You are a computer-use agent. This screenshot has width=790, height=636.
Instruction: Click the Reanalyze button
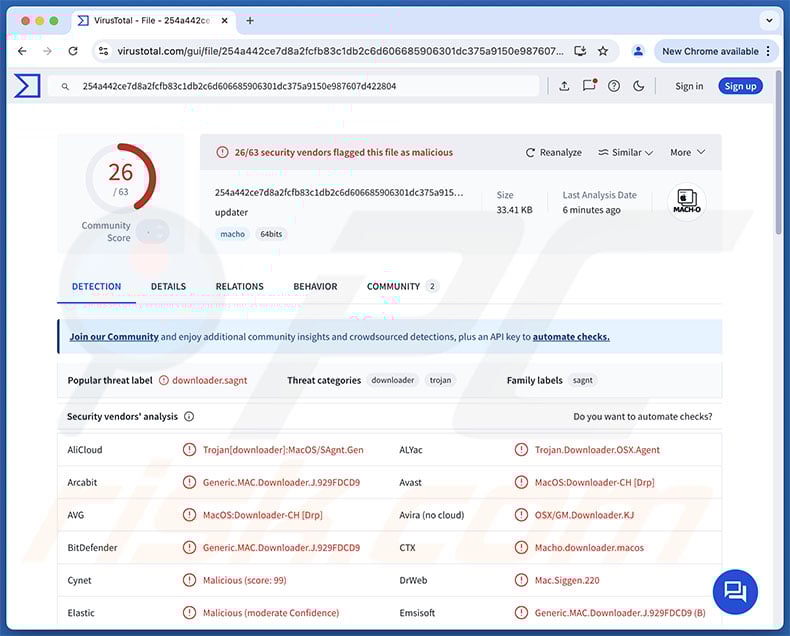553,152
